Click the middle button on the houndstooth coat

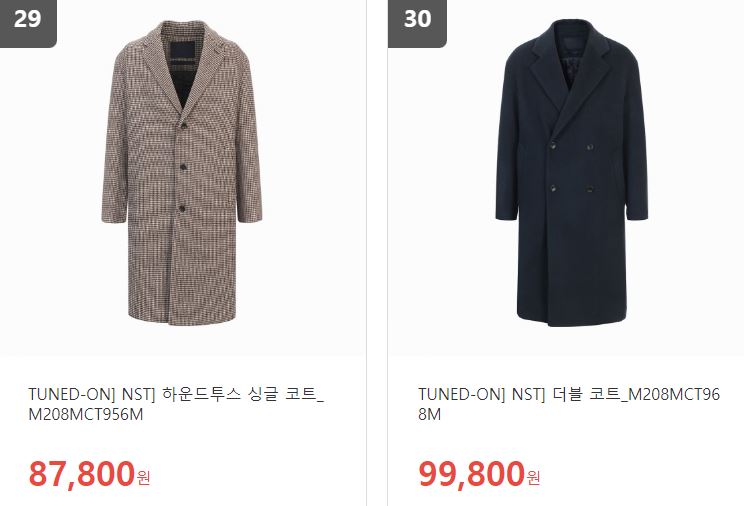[x=183, y=167]
